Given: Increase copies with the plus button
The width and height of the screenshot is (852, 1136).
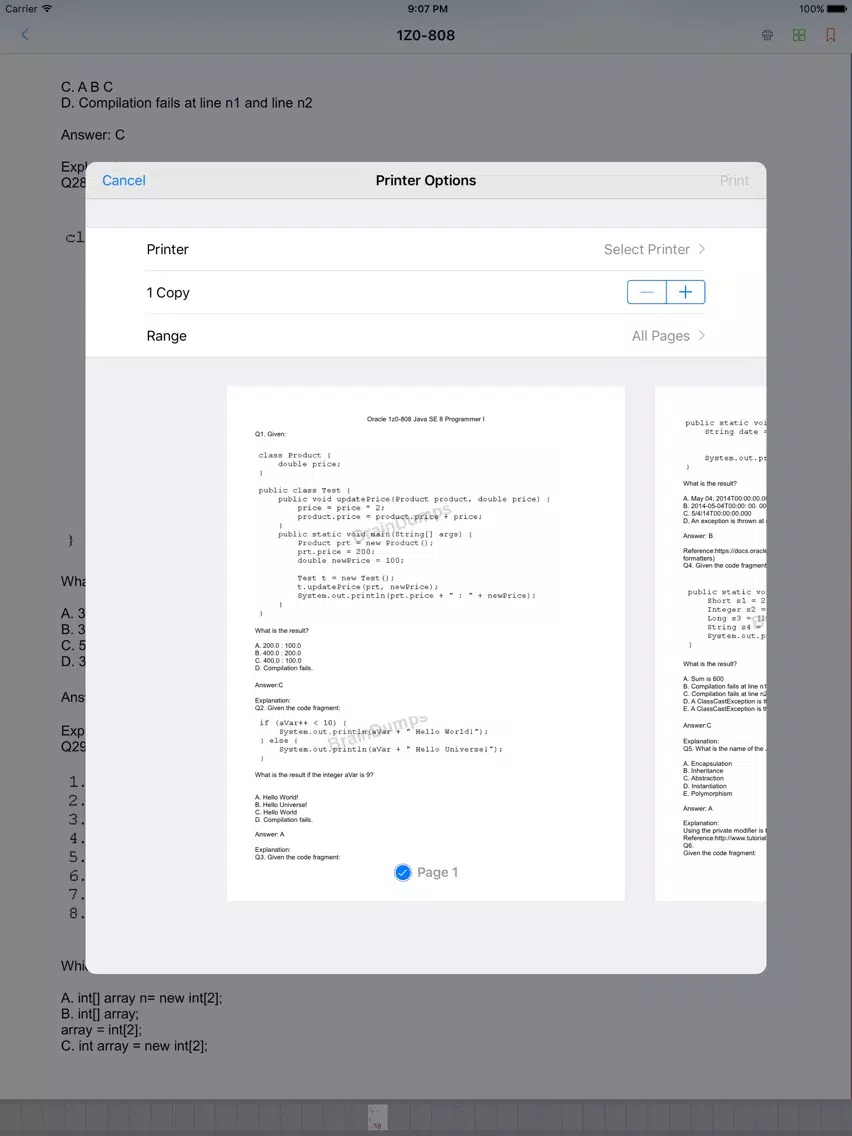Looking at the screenshot, I should (685, 292).
